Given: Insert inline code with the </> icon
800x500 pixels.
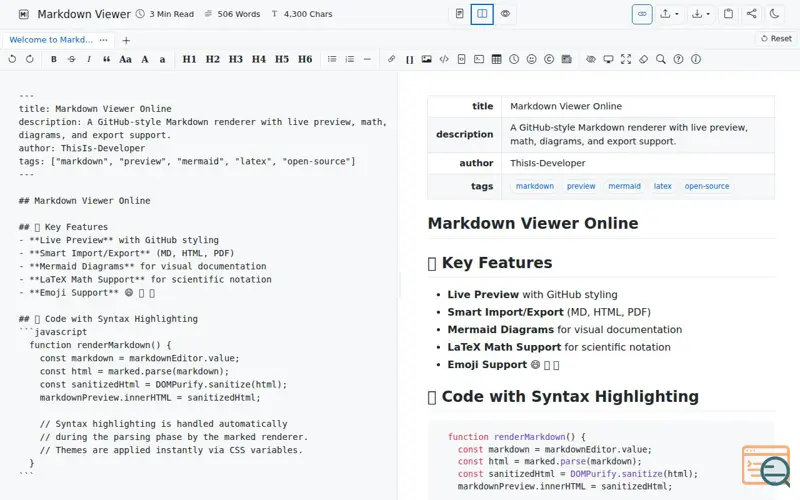Looking at the screenshot, I should pyautogui.click(x=444, y=59).
